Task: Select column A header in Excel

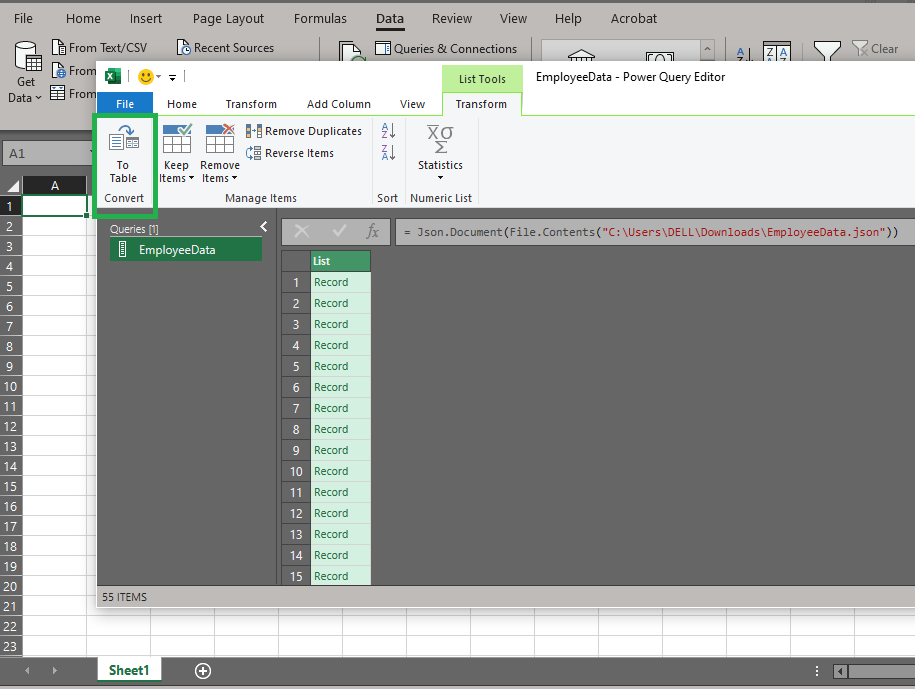Action: coord(54,186)
